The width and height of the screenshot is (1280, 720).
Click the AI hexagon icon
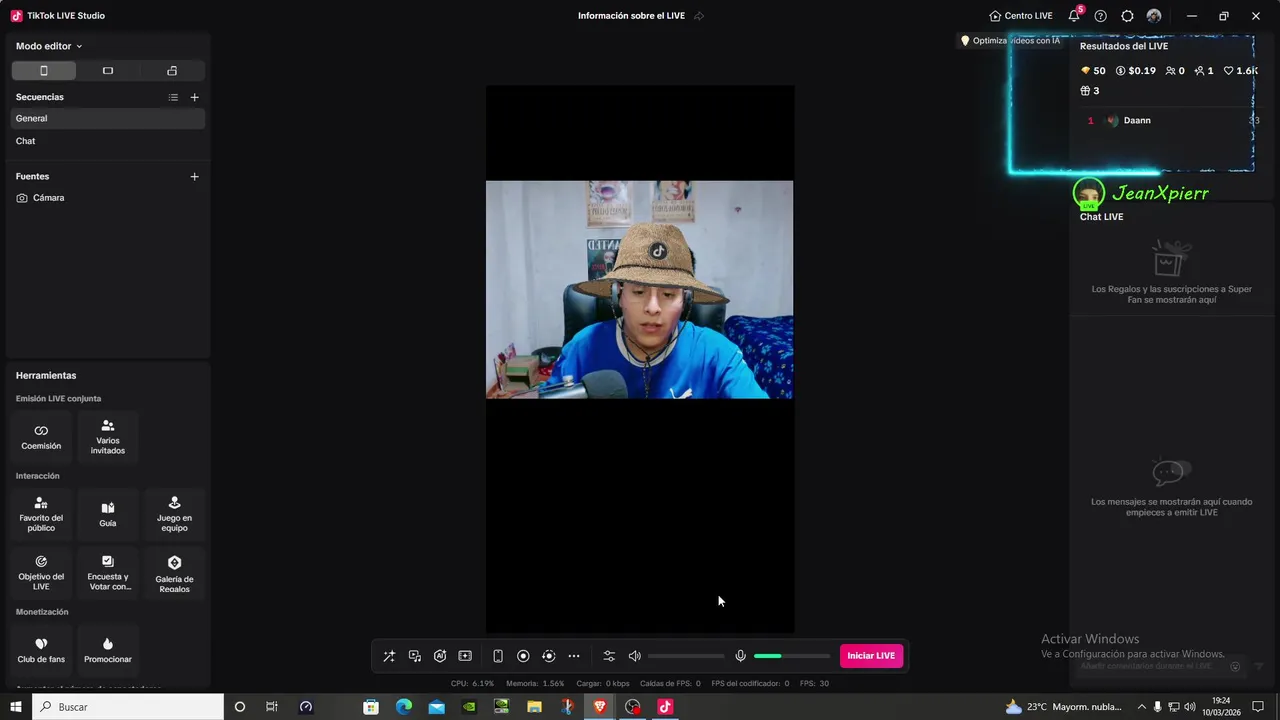pyautogui.click(x=440, y=656)
